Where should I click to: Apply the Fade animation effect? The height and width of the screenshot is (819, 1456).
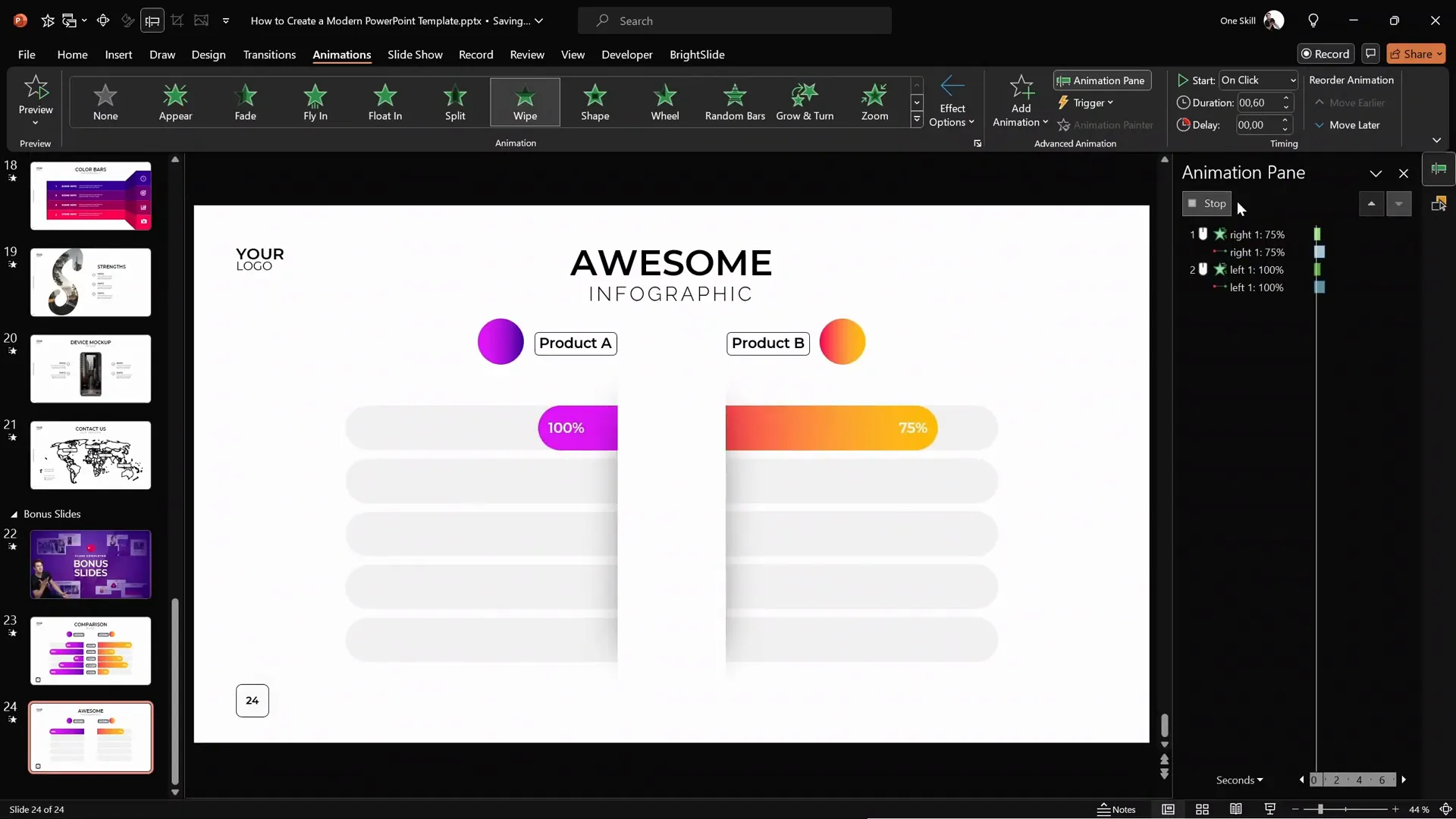click(245, 102)
